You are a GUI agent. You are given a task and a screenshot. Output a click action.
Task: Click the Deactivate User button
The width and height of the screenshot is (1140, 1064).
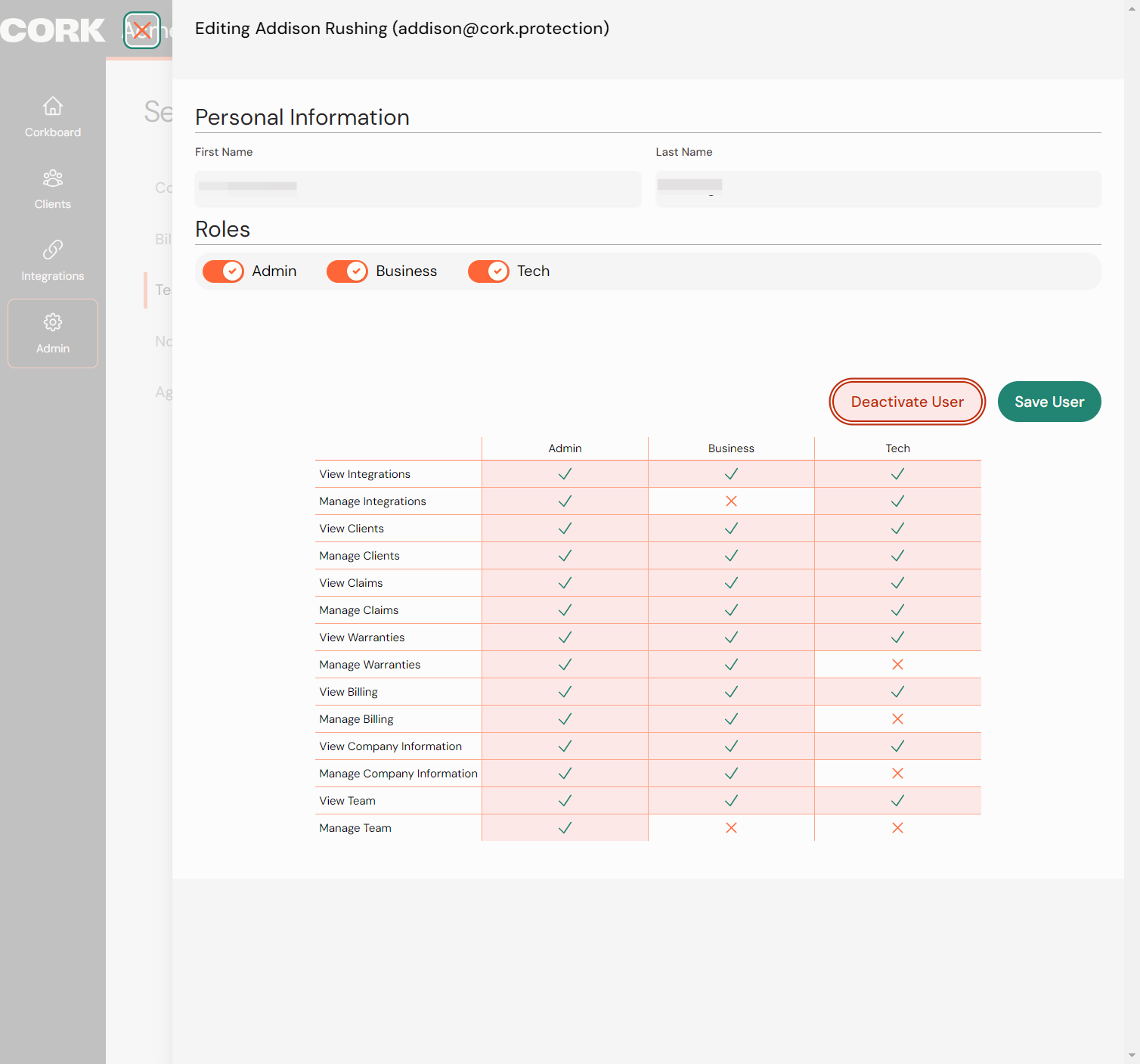point(907,402)
